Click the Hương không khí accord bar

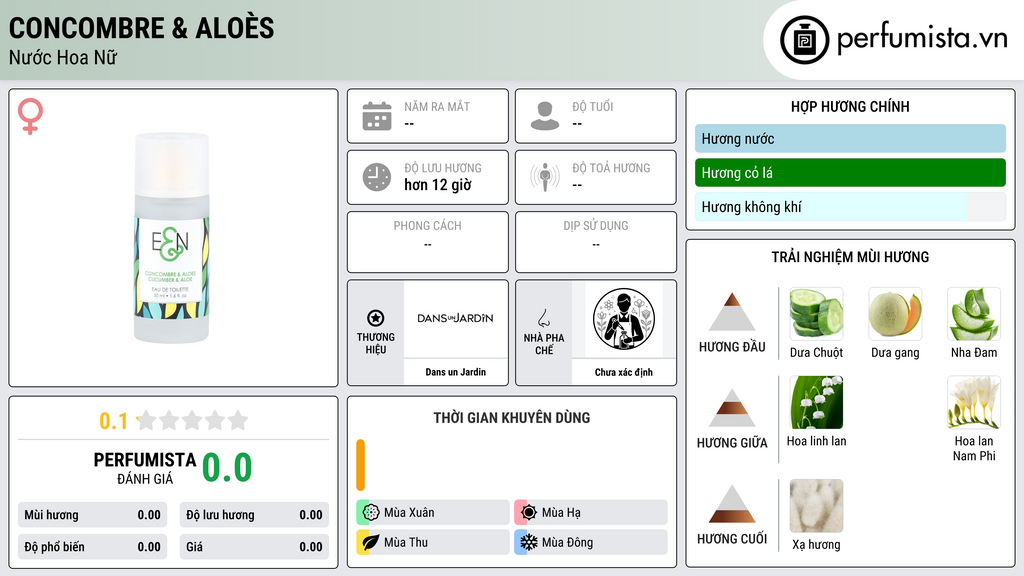(850, 206)
